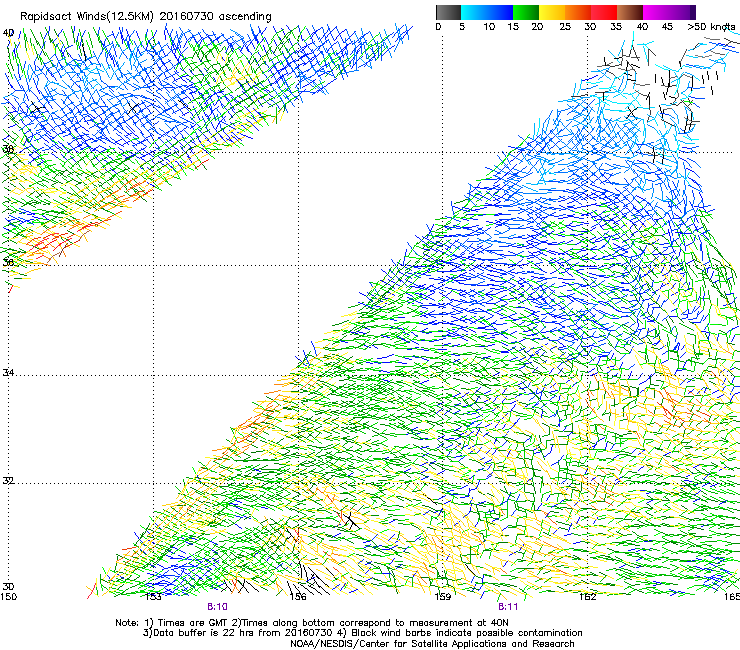Screen dimensions: 740x650
Task: Click the NOAA/NESDIS credit line
Action: click(432, 644)
